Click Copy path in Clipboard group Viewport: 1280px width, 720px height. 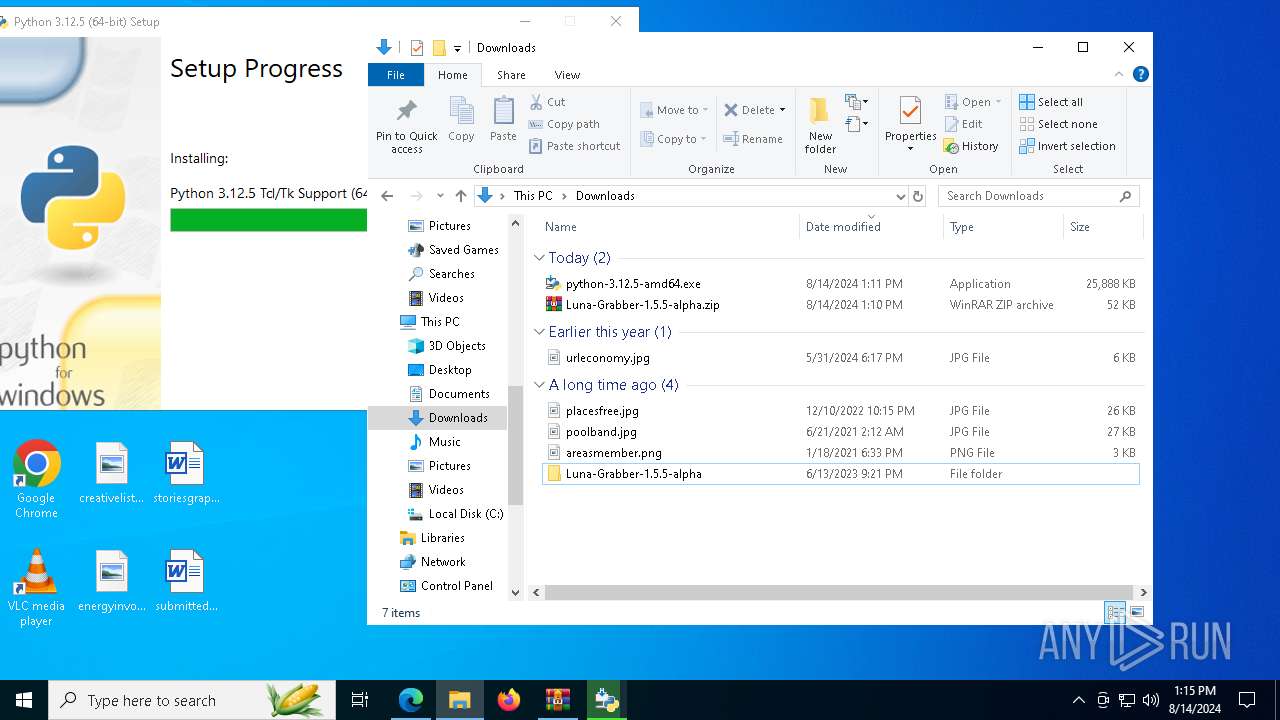coord(565,124)
